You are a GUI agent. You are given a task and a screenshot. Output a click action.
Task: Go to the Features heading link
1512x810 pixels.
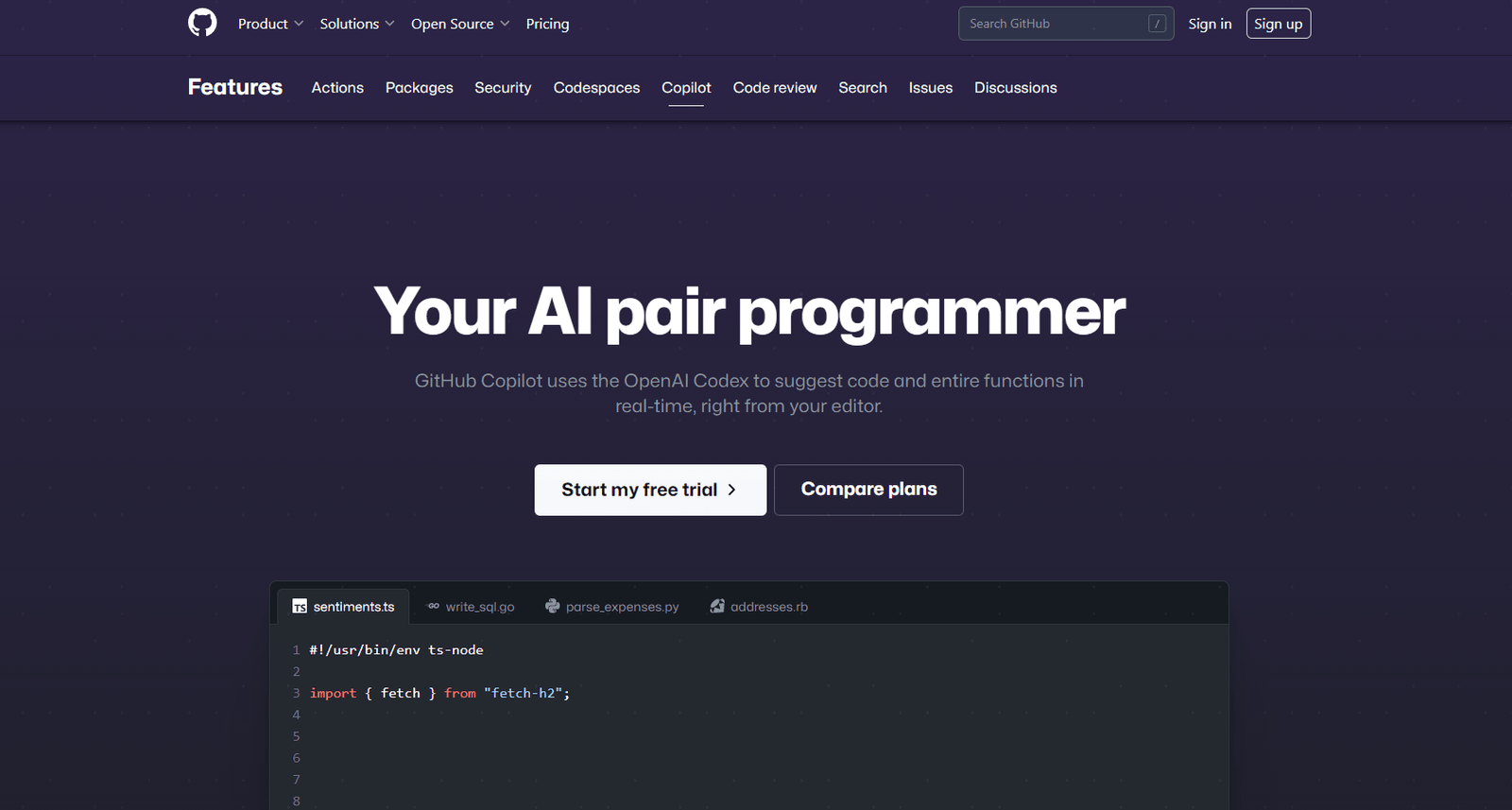pos(235,87)
